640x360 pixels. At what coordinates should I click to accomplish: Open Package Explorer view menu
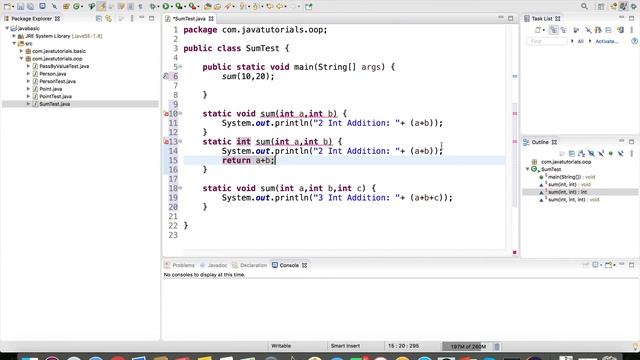click(132, 18)
